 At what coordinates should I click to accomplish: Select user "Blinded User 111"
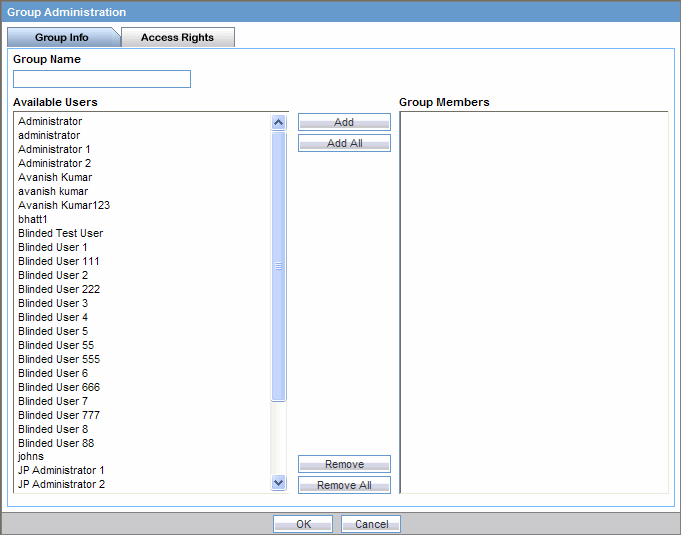(x=59, y=261)
